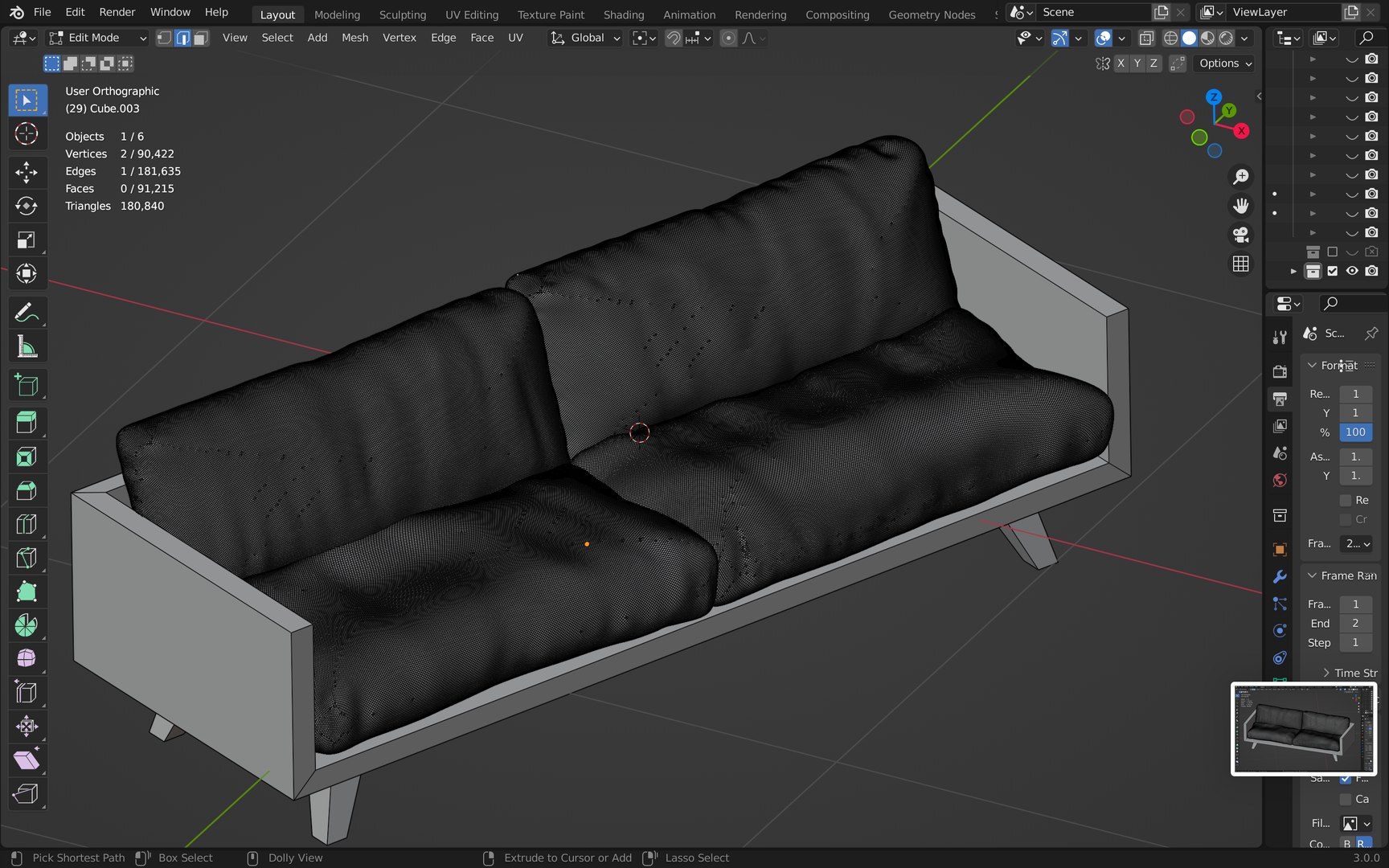Open the Modifiers wrench properties tab
The width and height of the screenshot is (1389, 868).
1280,576
